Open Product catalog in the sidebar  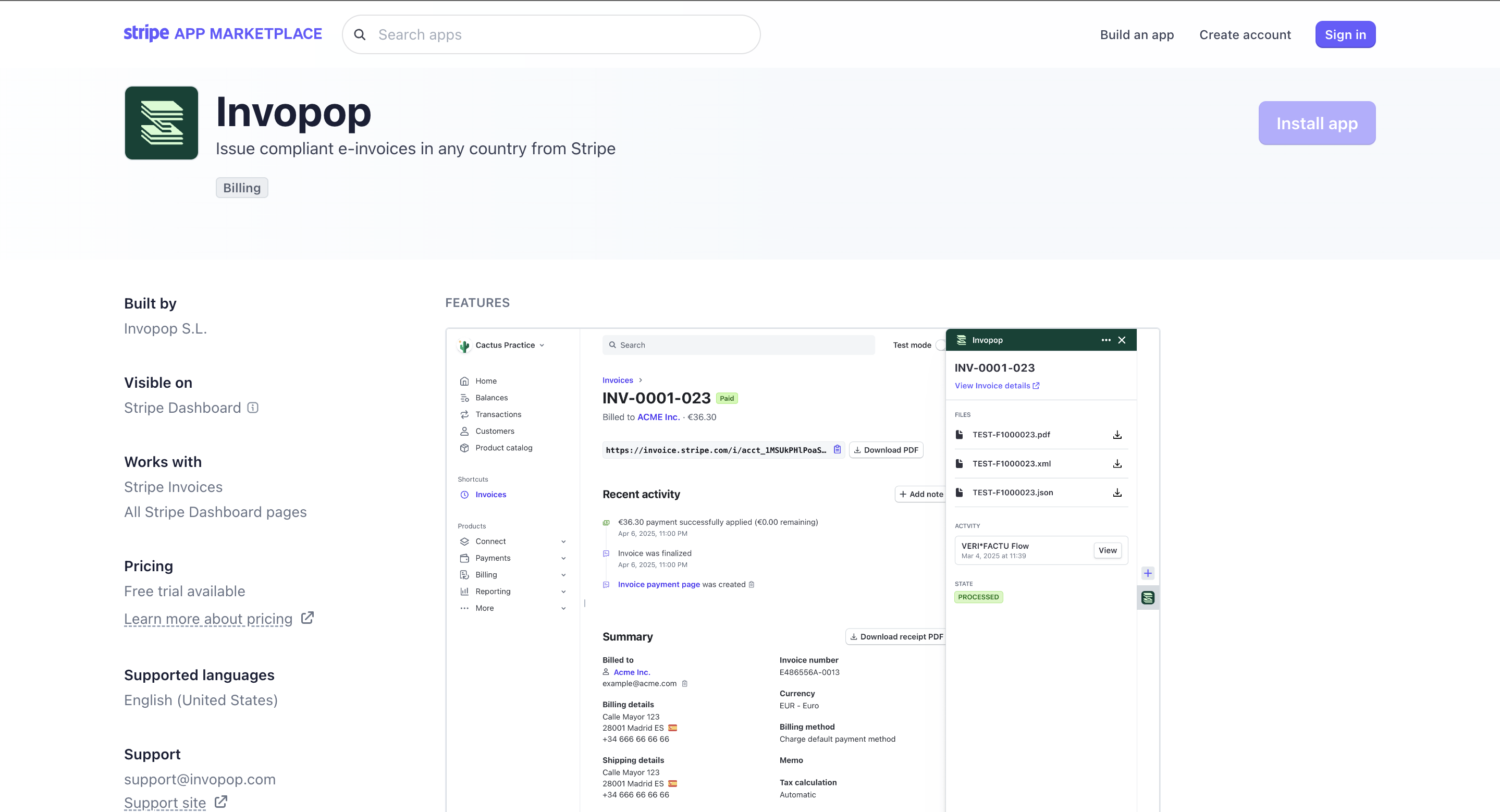coord(503,448)
